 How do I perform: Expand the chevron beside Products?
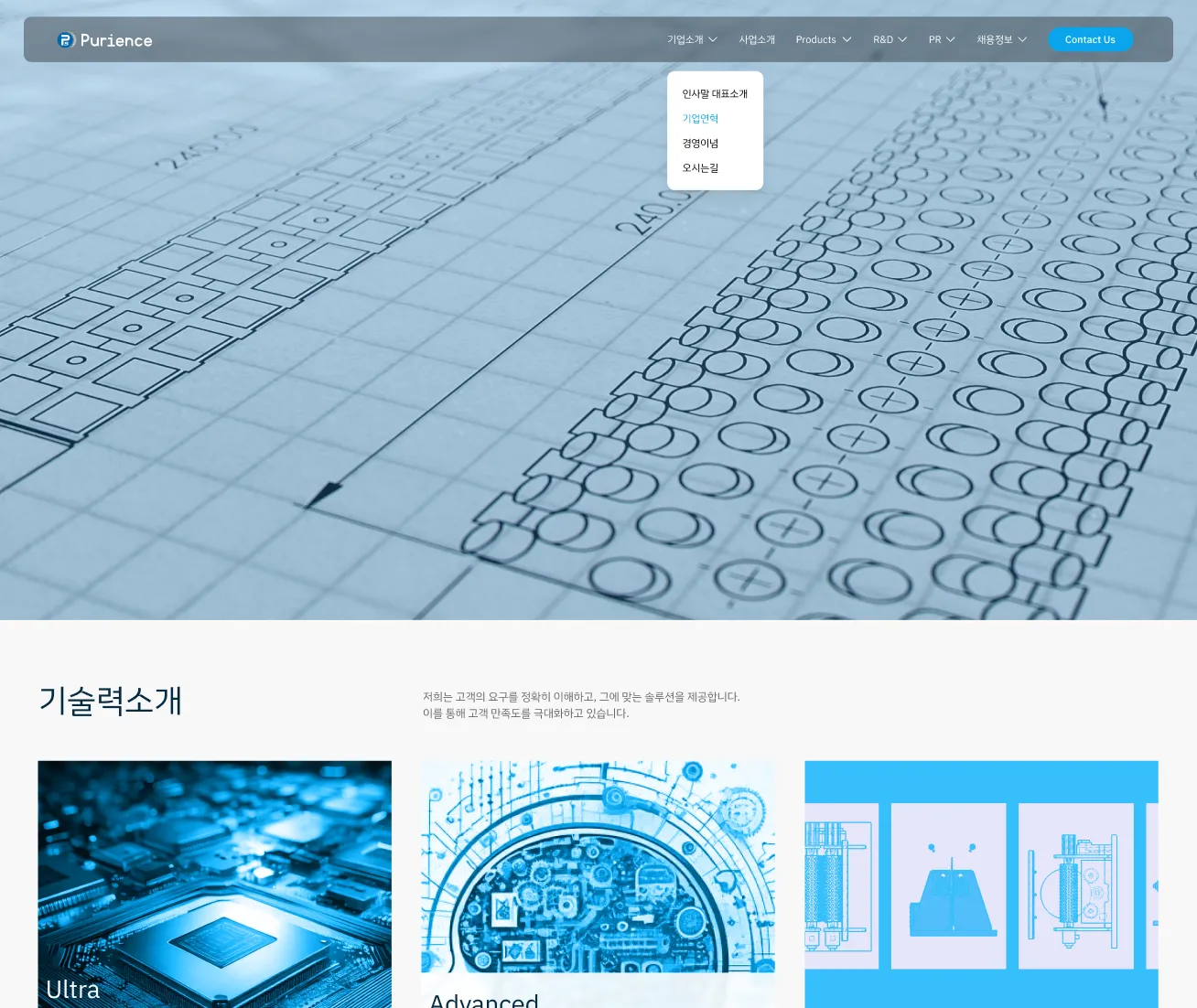(x=847, y=39)
